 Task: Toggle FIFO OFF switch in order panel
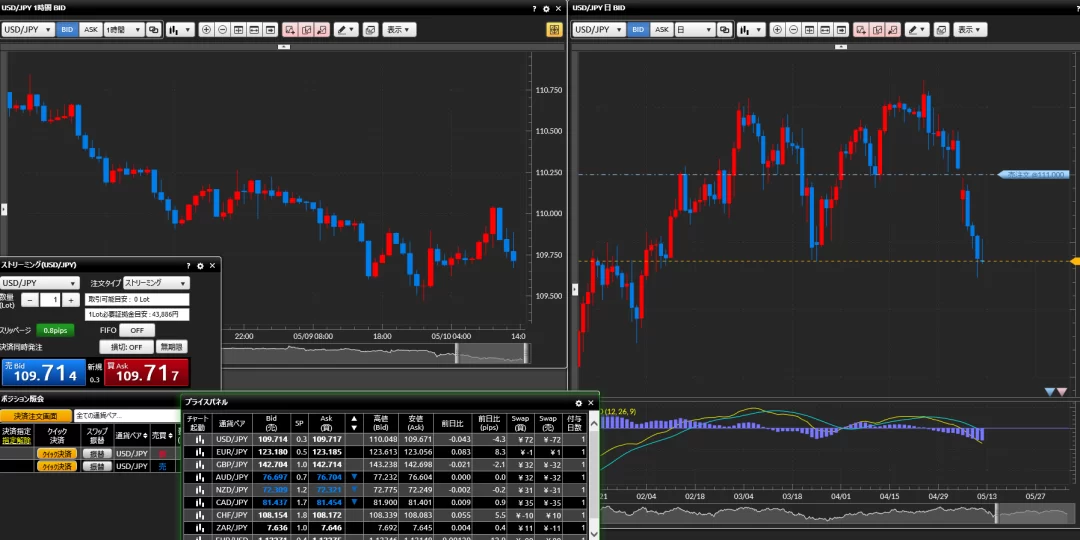[x=137, y=330]
